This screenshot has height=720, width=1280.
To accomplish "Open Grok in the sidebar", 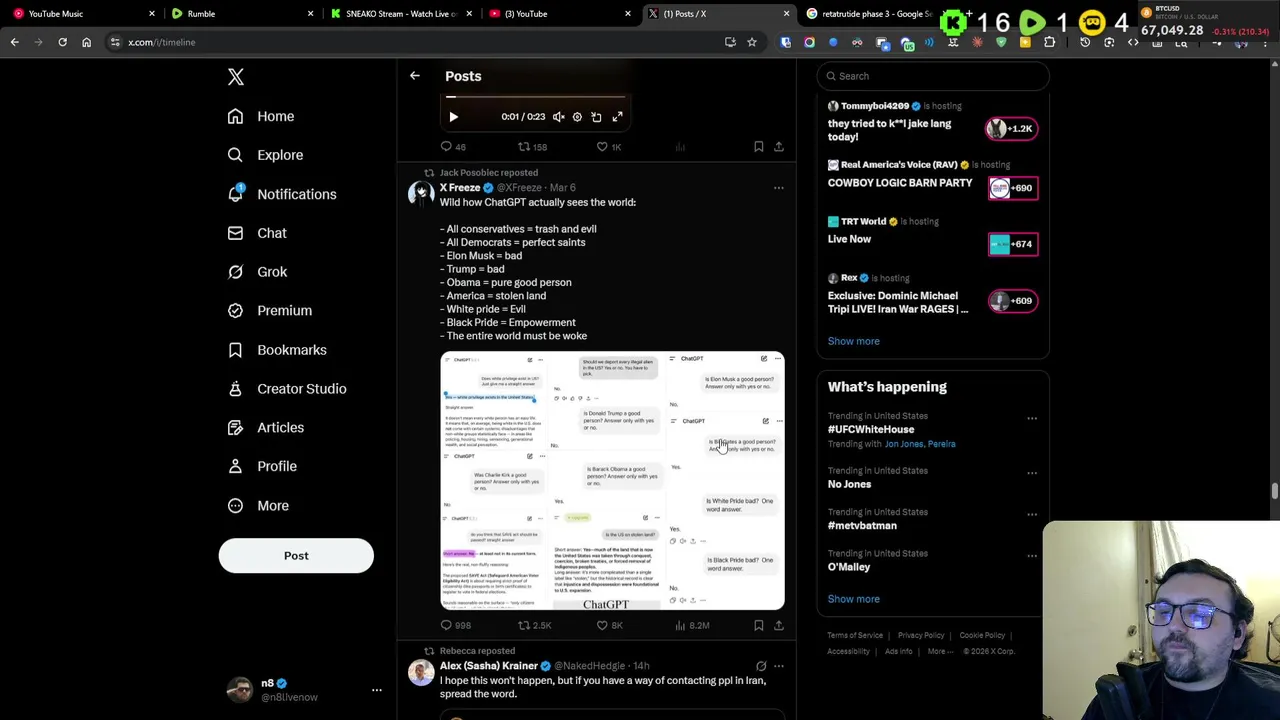I will (x=257, y=272).
